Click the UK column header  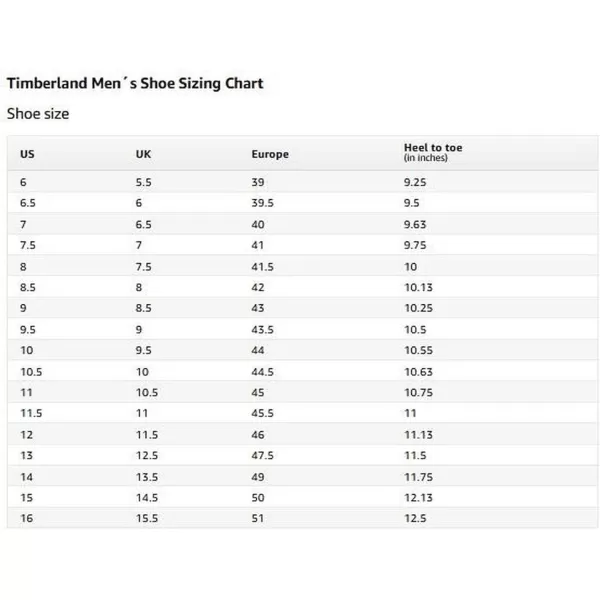(x=143, y=154)
